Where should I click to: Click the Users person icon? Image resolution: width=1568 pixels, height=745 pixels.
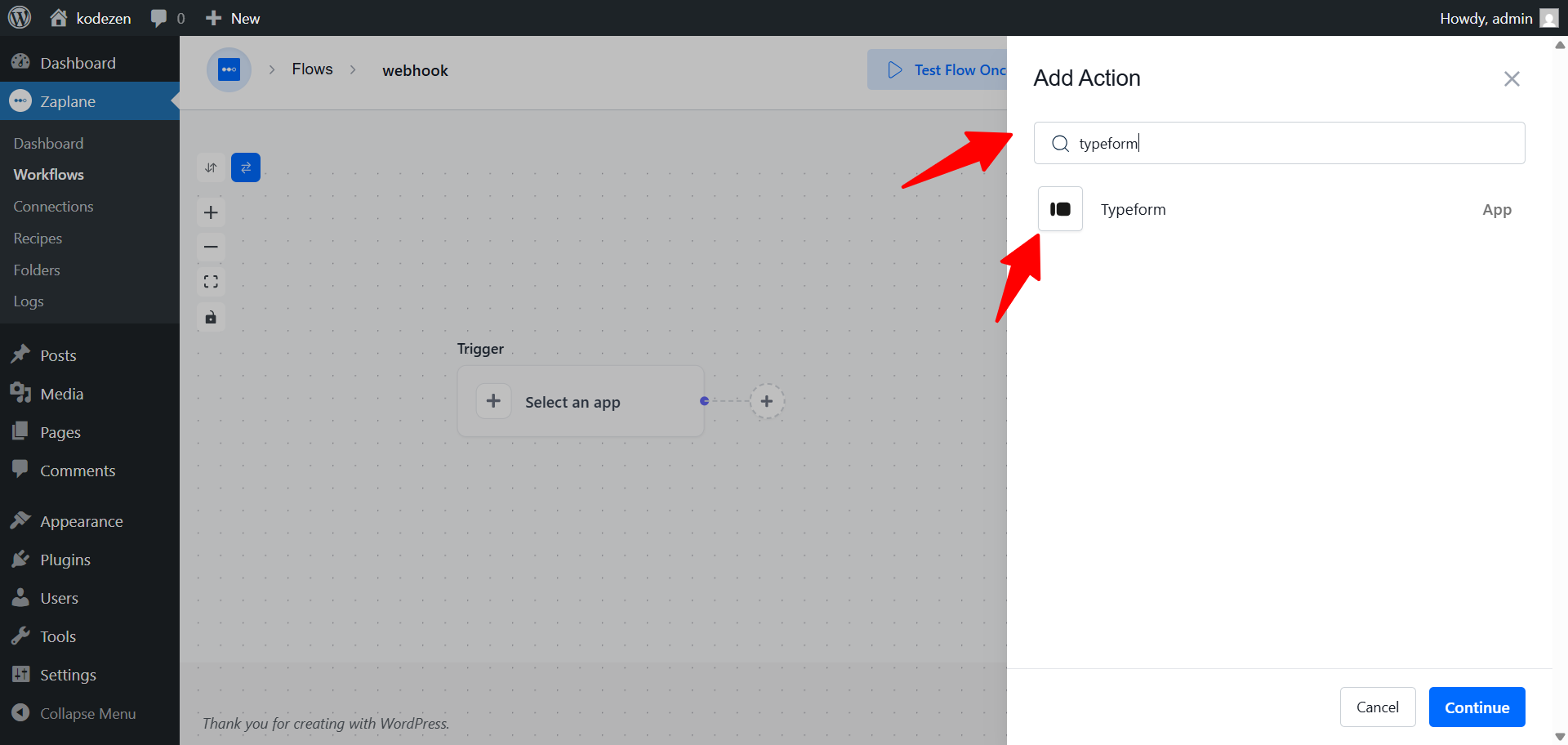coord(20,597)
